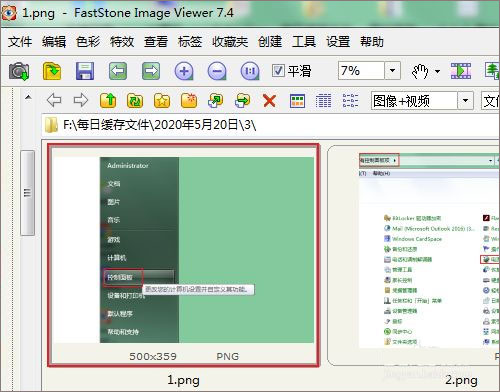The height and width of the screenshot is (392, 500).
Task: Open the 文件 menu
Action: [20, 42]
